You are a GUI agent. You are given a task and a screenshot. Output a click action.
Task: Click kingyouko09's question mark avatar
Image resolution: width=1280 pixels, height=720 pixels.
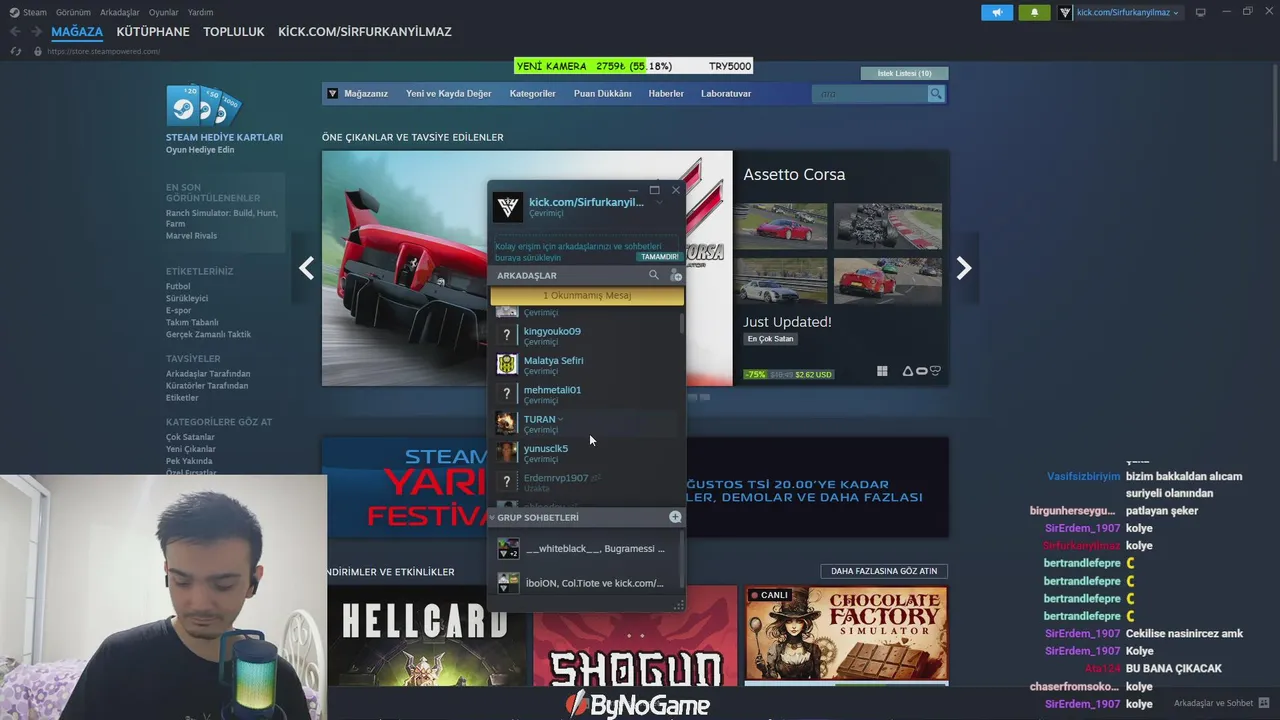click(x=507, y=335)
